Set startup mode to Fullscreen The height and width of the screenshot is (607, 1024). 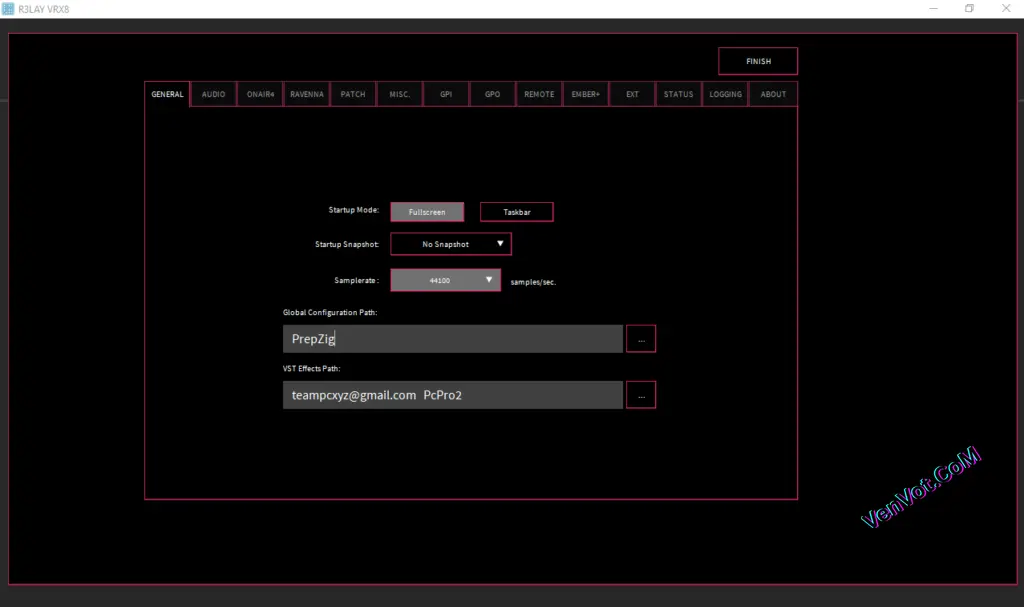point(427,212)
